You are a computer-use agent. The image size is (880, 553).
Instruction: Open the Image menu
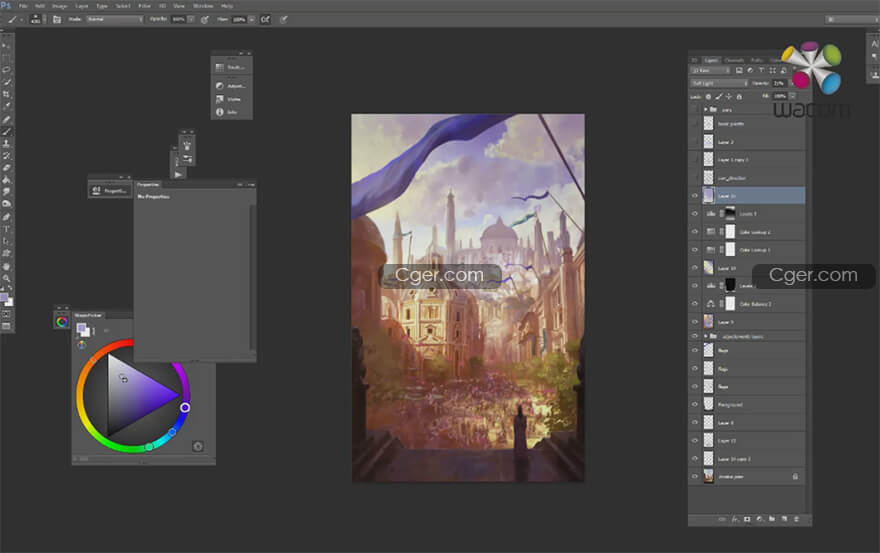pyautogui.click(x=59, y=6)
